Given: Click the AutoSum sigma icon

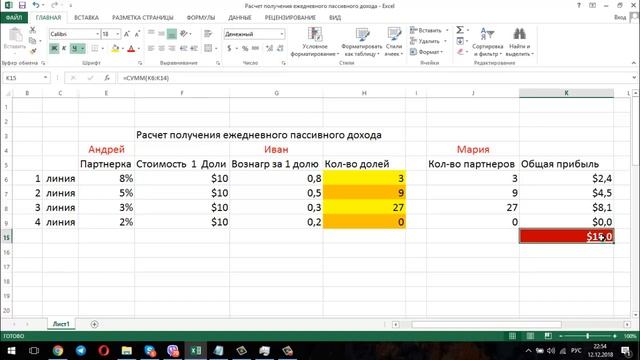Looking at the screenshot, I should (460, 30).
